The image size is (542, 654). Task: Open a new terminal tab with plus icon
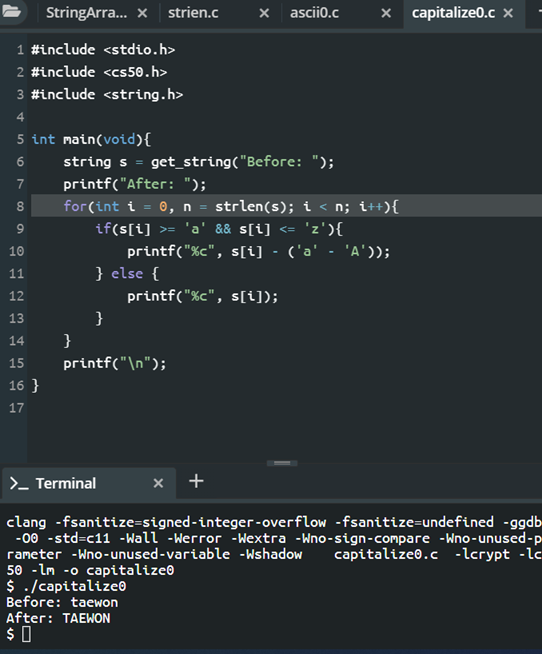tap(196, 481)
